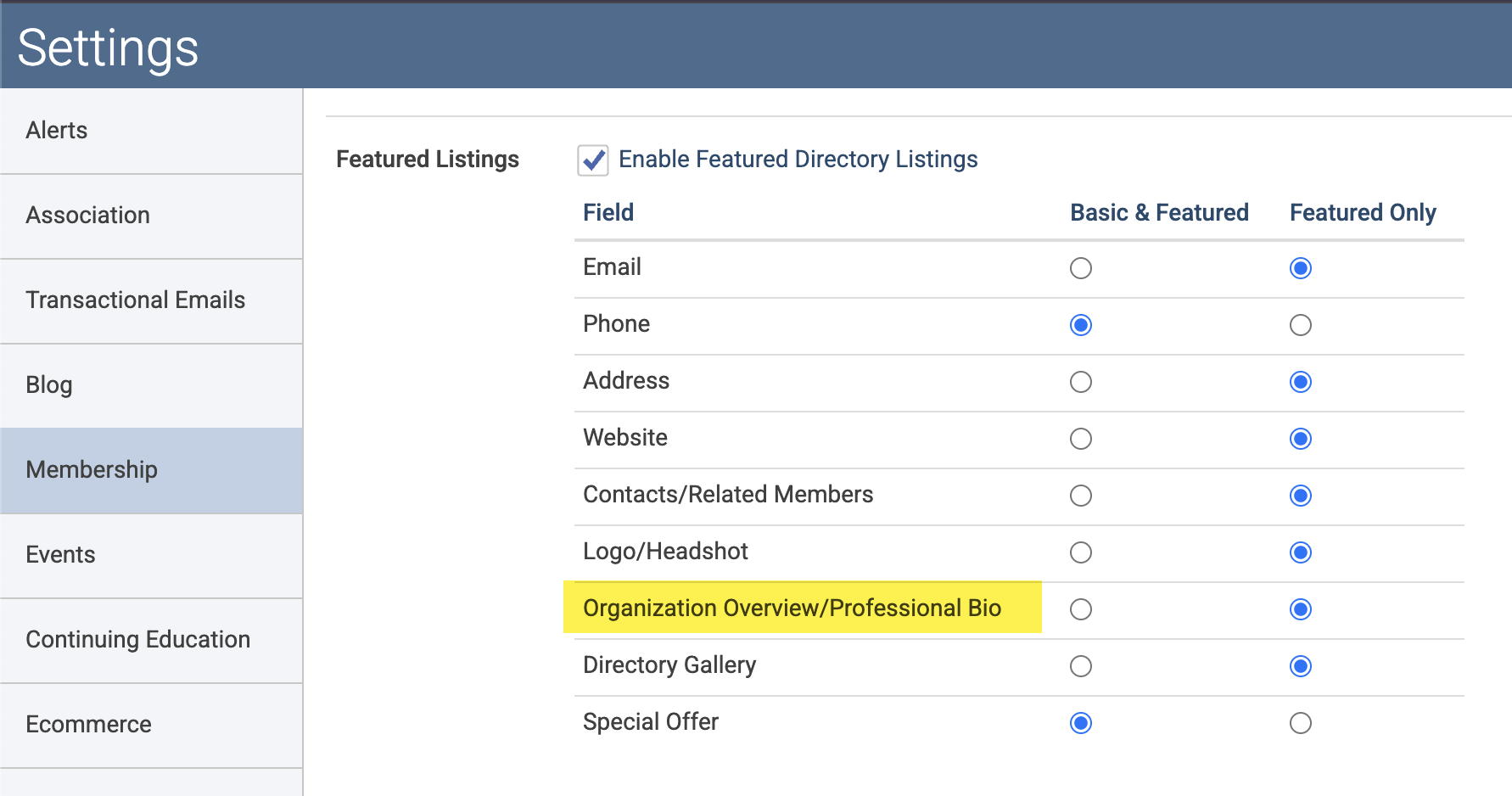Set Phone to Featured Only

pos(1300,325)
